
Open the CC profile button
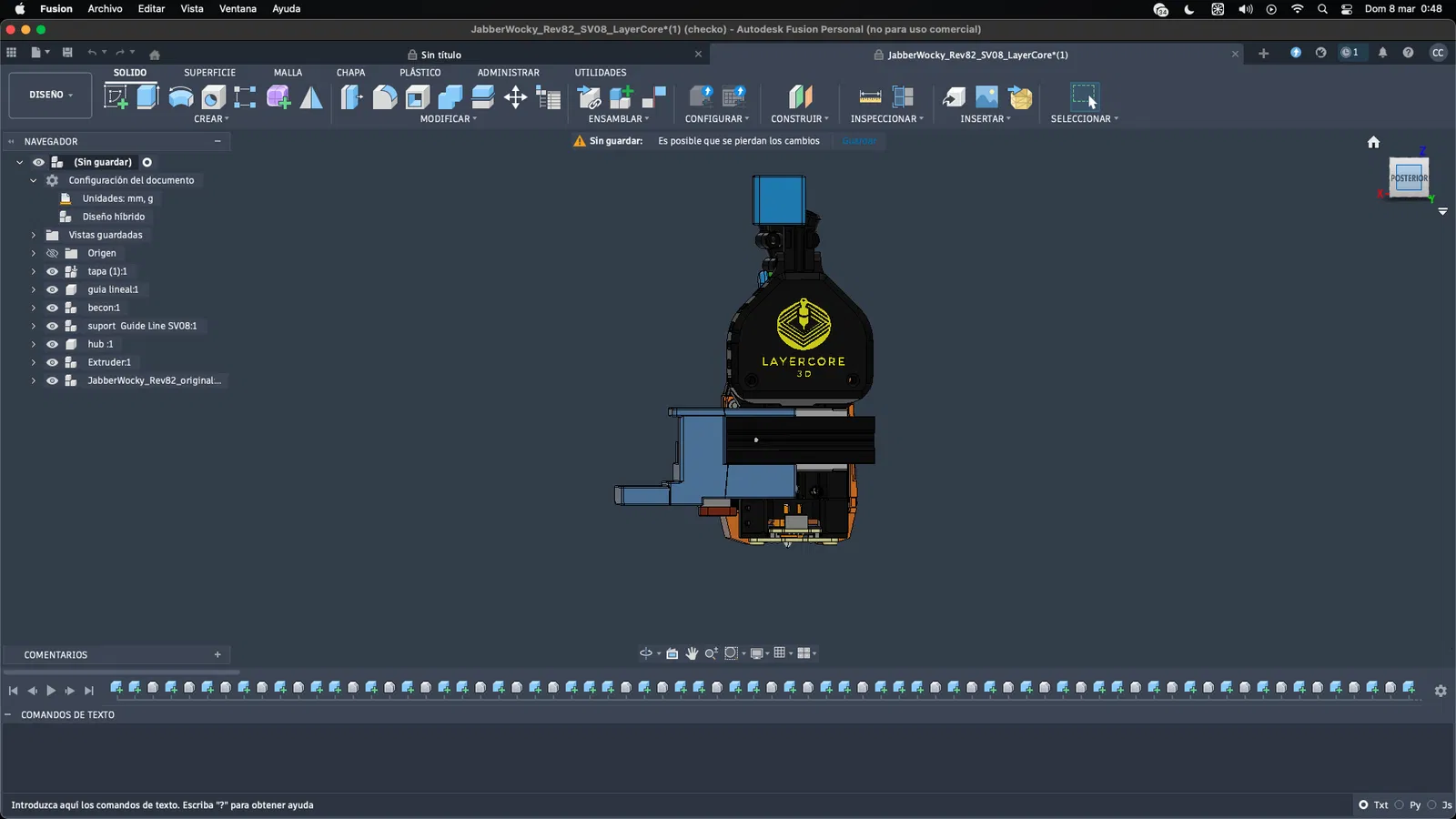1438,53
